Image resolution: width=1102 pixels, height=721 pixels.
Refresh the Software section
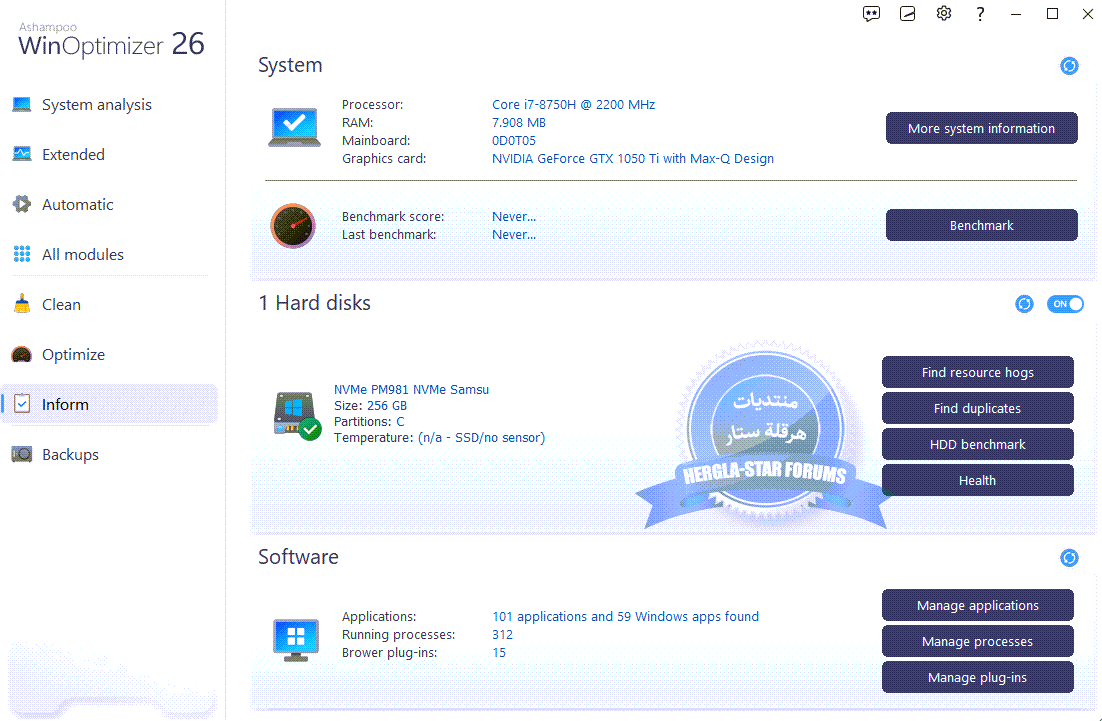pos(1069,557)
